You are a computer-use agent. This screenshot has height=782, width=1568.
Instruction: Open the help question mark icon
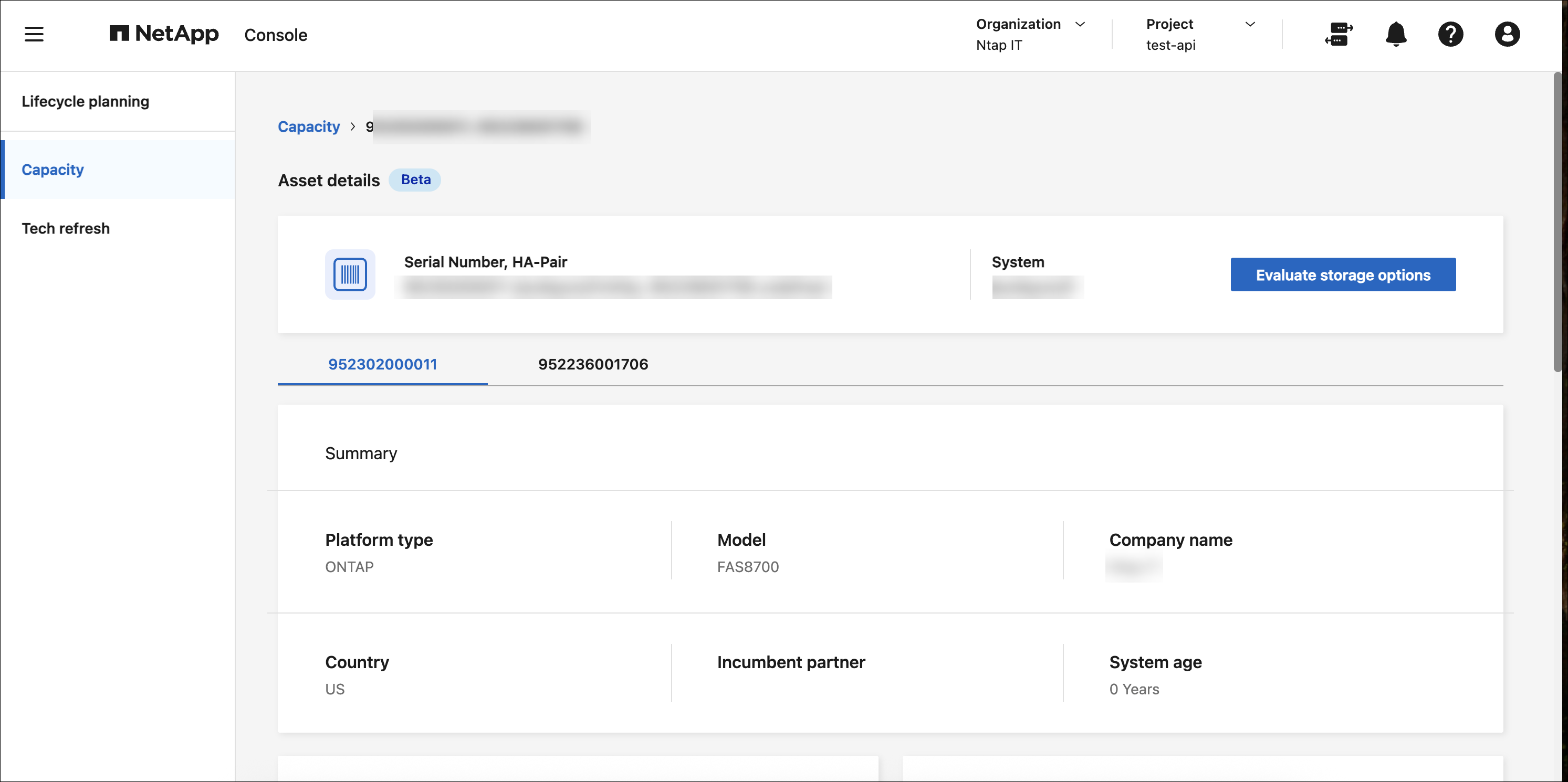pos(1450,34)
